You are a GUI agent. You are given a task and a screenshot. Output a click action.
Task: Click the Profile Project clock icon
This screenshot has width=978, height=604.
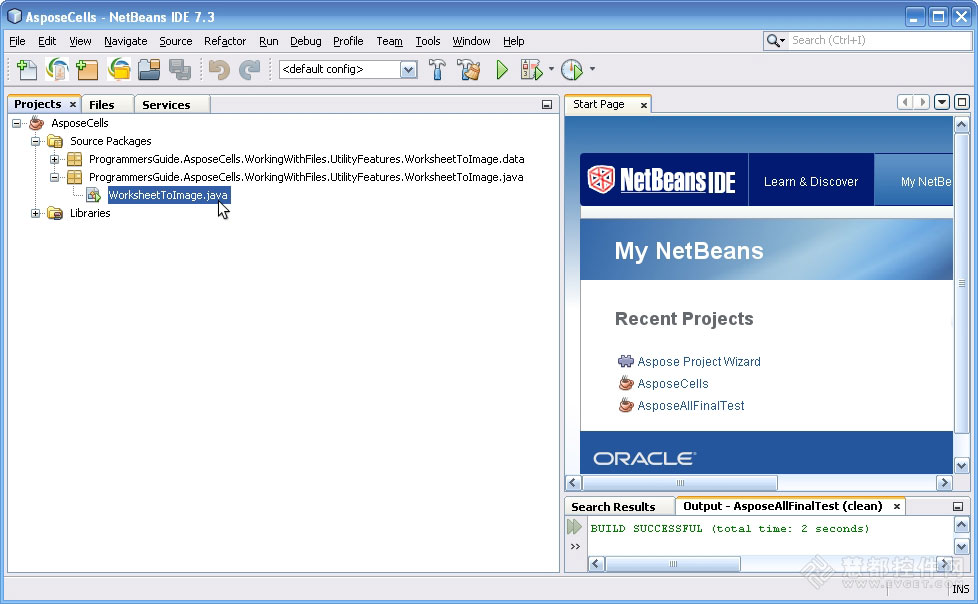pyautogui.click(x=572, y=69)
